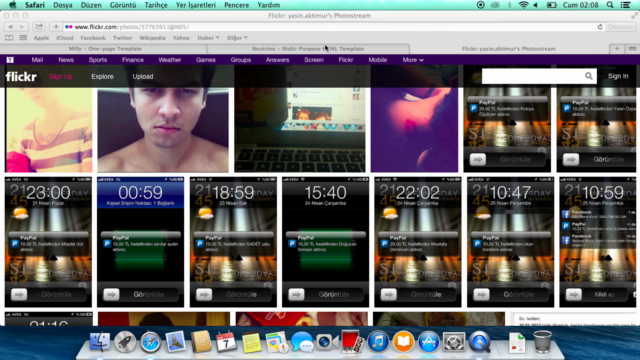Open the Share button in toolbar
The width and height of the screenshot is (640, 360).
(x=39, y=27)
